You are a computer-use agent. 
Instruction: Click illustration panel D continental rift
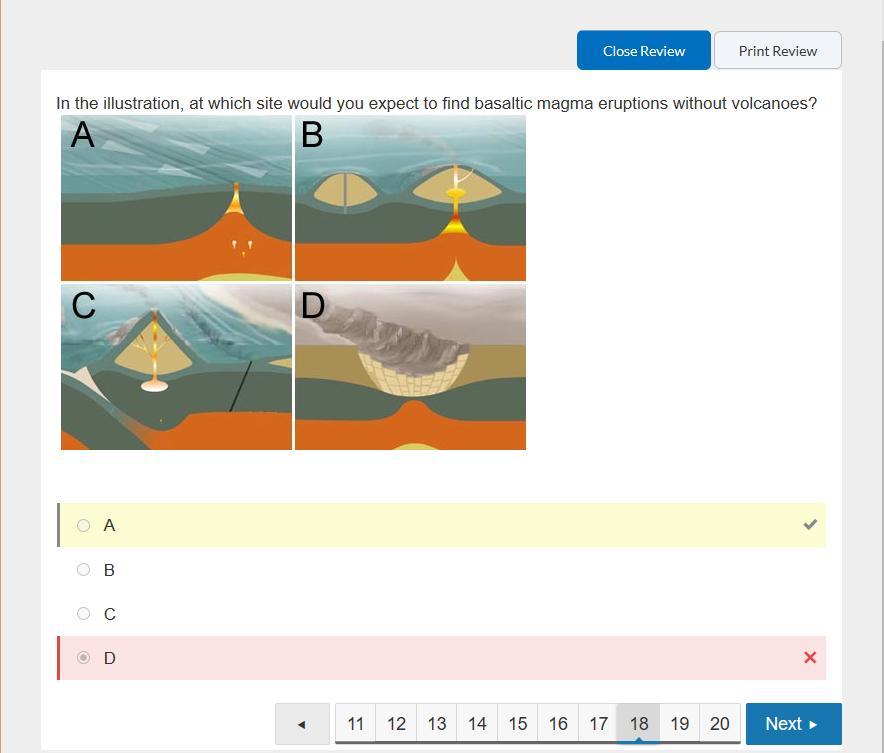(410, 367)
